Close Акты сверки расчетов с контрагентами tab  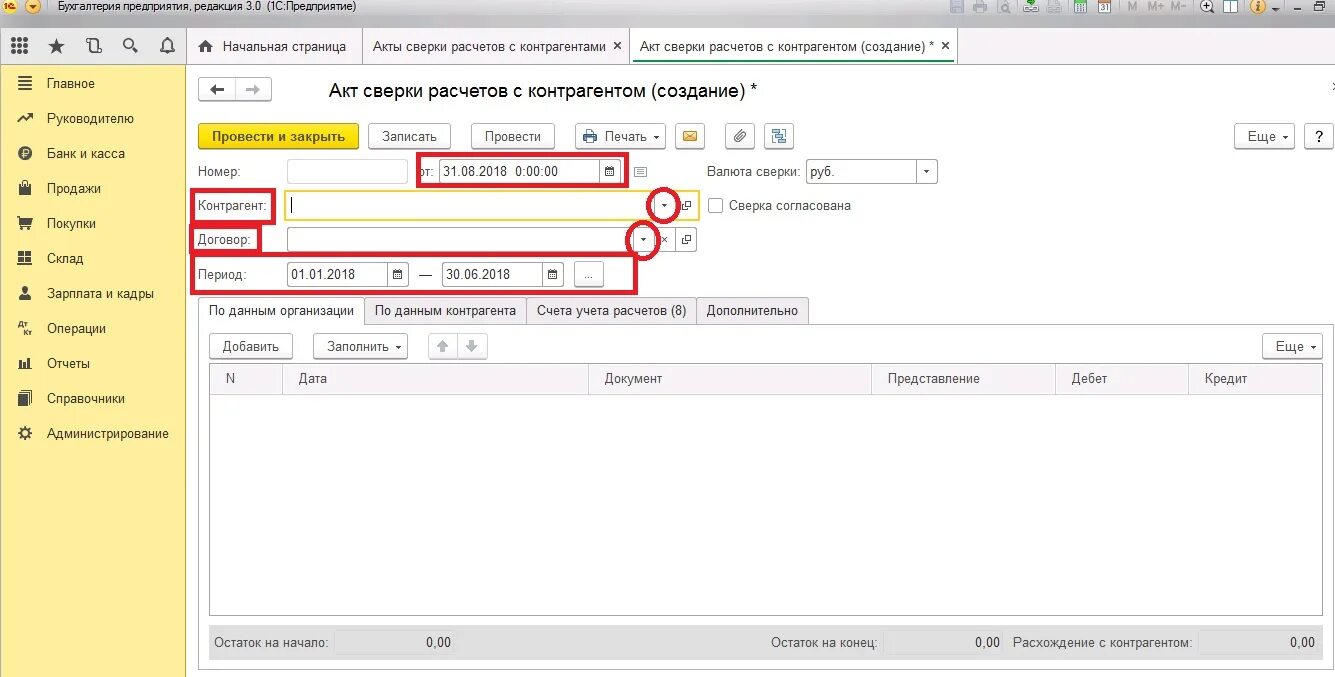618,46
